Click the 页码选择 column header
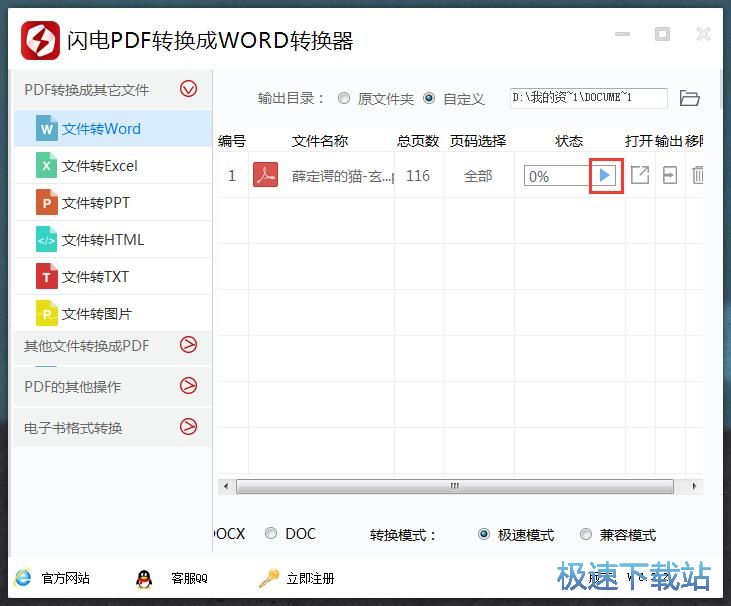731x606 pixels. pyautogui.click(x=478, y=141)
